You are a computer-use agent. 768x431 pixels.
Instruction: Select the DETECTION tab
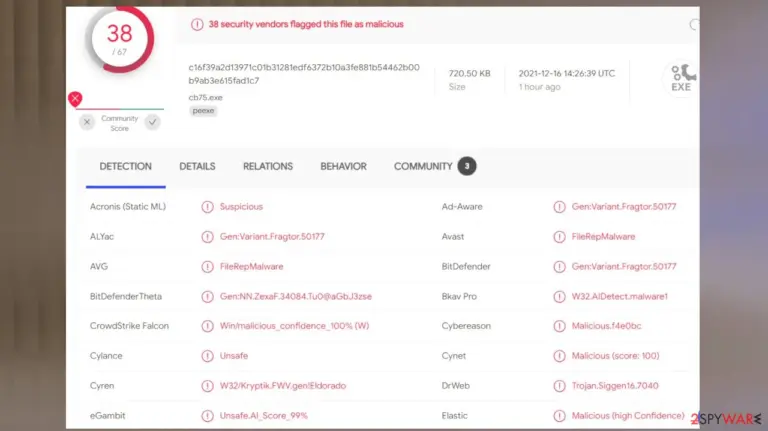tap(125, 167)
